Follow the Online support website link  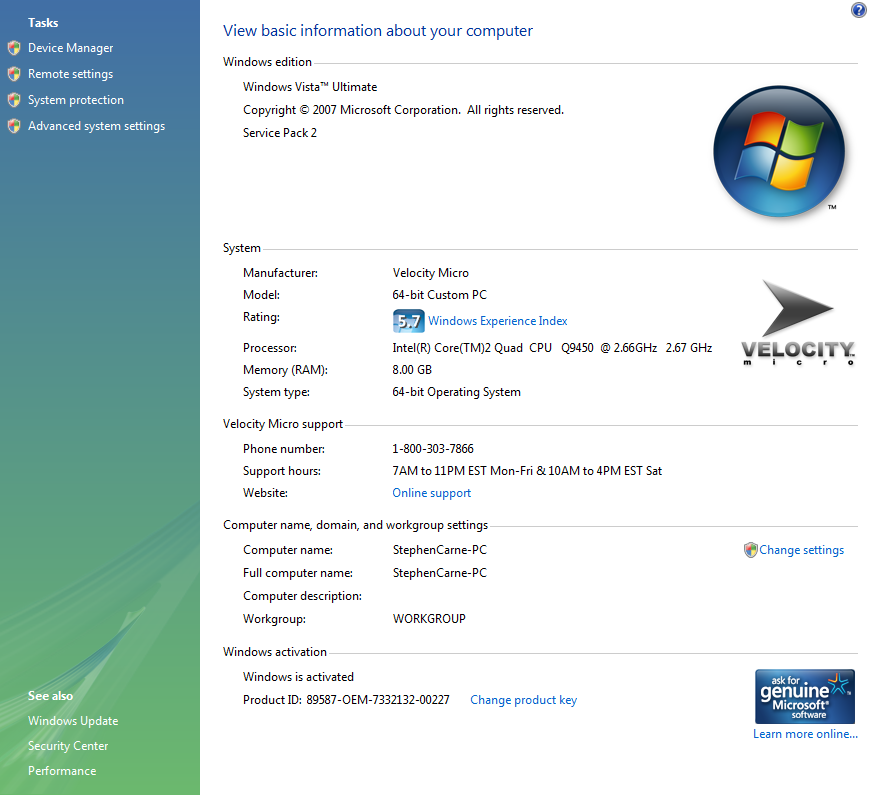(x=432, y=493)
